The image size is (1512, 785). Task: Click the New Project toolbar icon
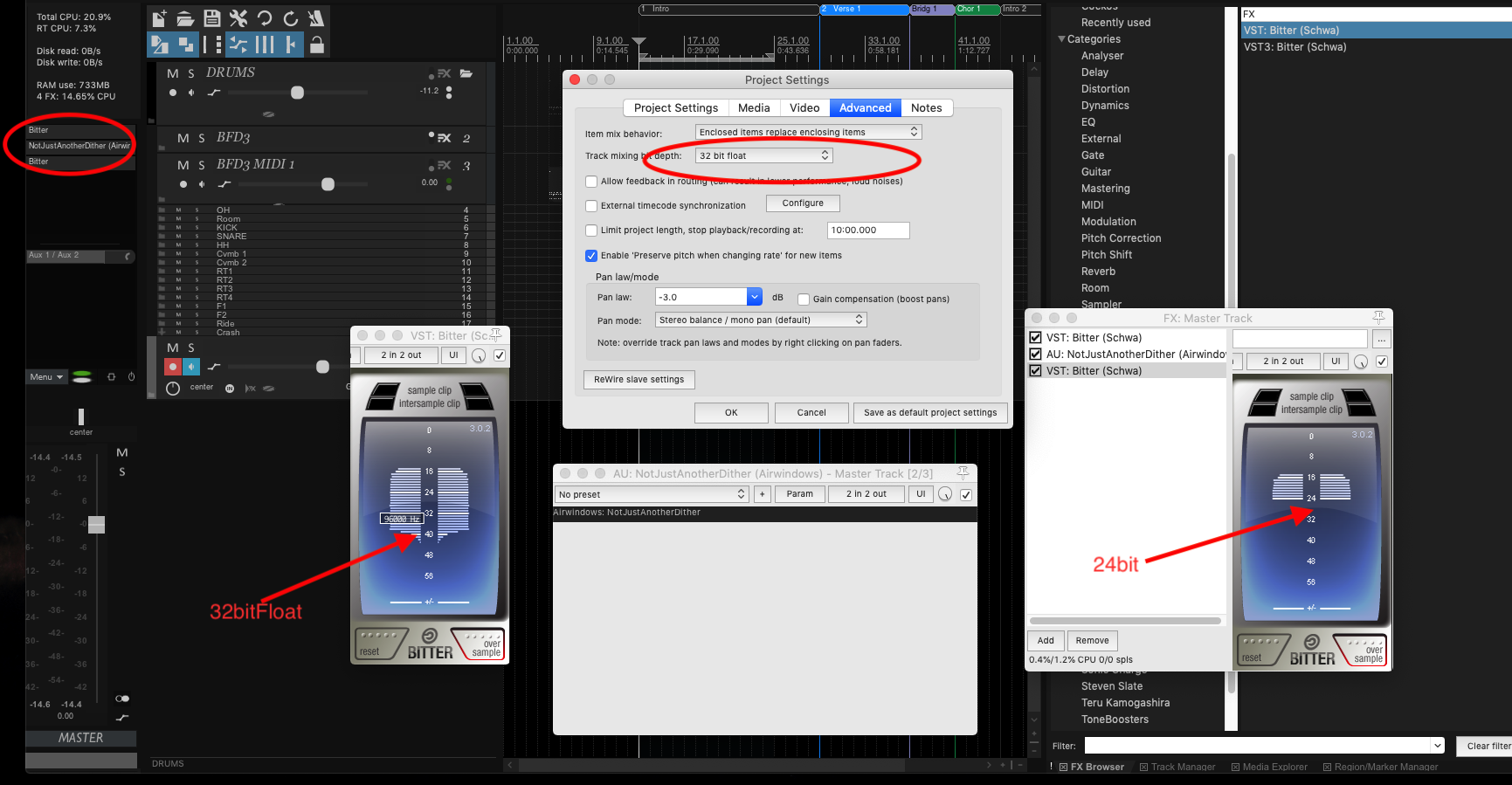(159, 18)
